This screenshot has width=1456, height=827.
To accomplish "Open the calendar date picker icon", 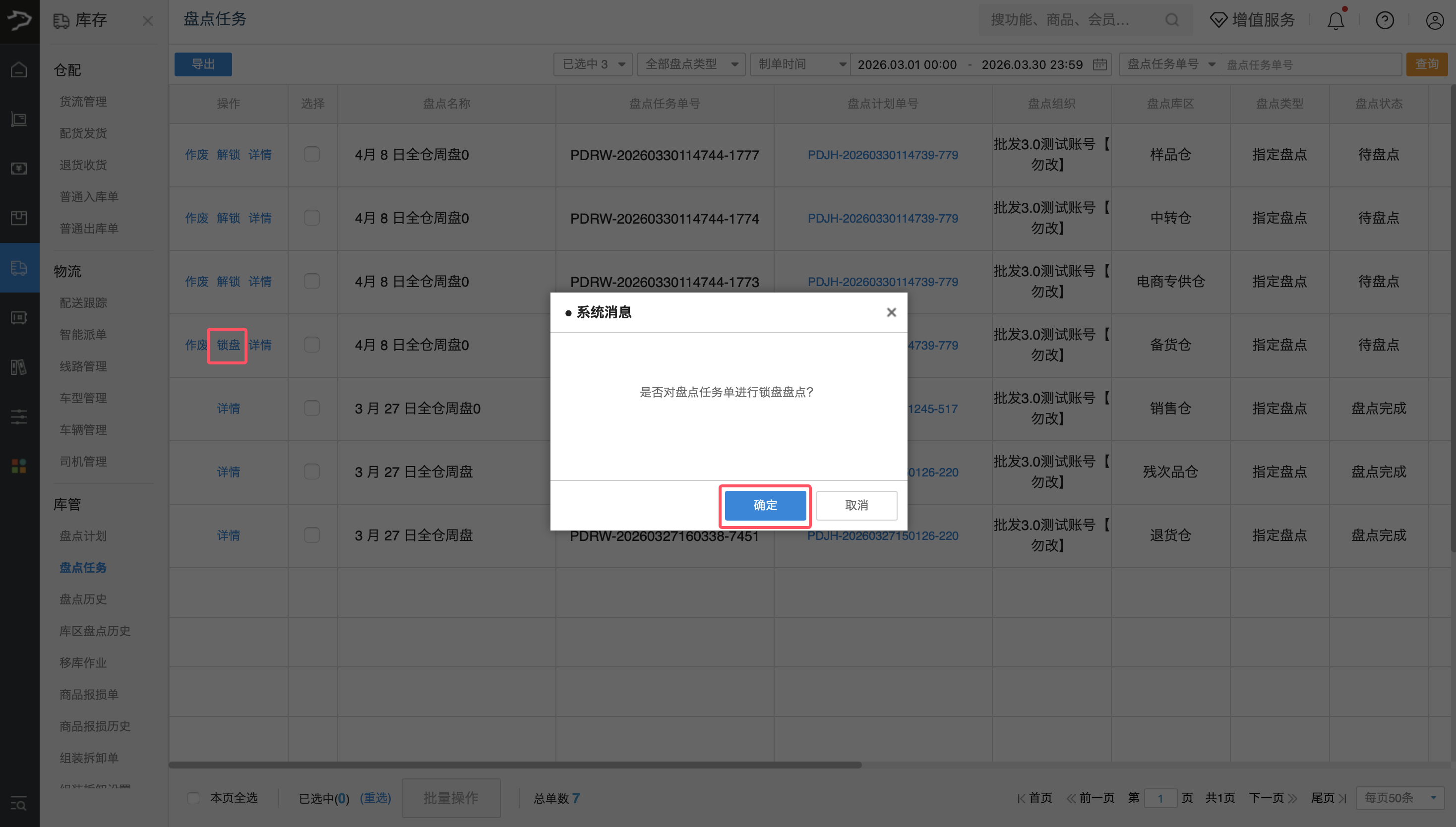I will pos(1099,64).
